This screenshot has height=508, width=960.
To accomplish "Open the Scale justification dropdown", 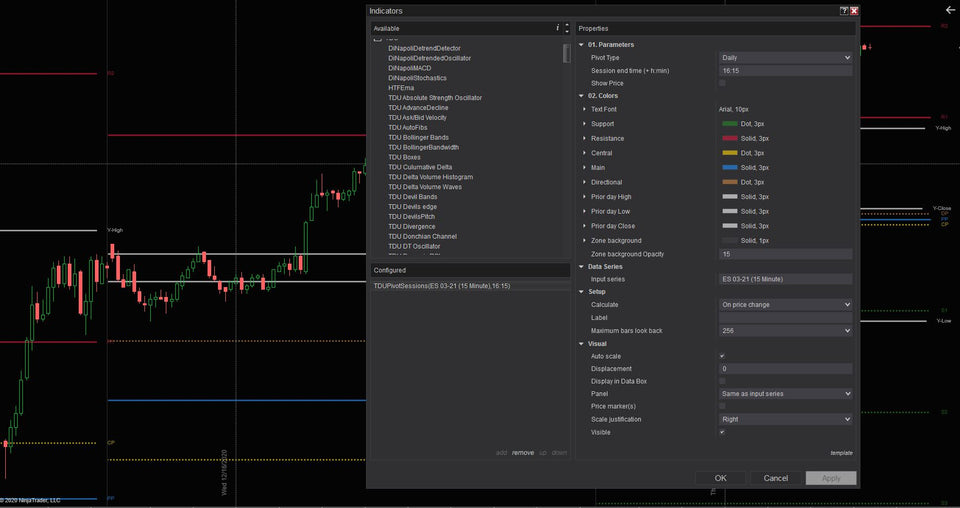I will coord(785,419).
